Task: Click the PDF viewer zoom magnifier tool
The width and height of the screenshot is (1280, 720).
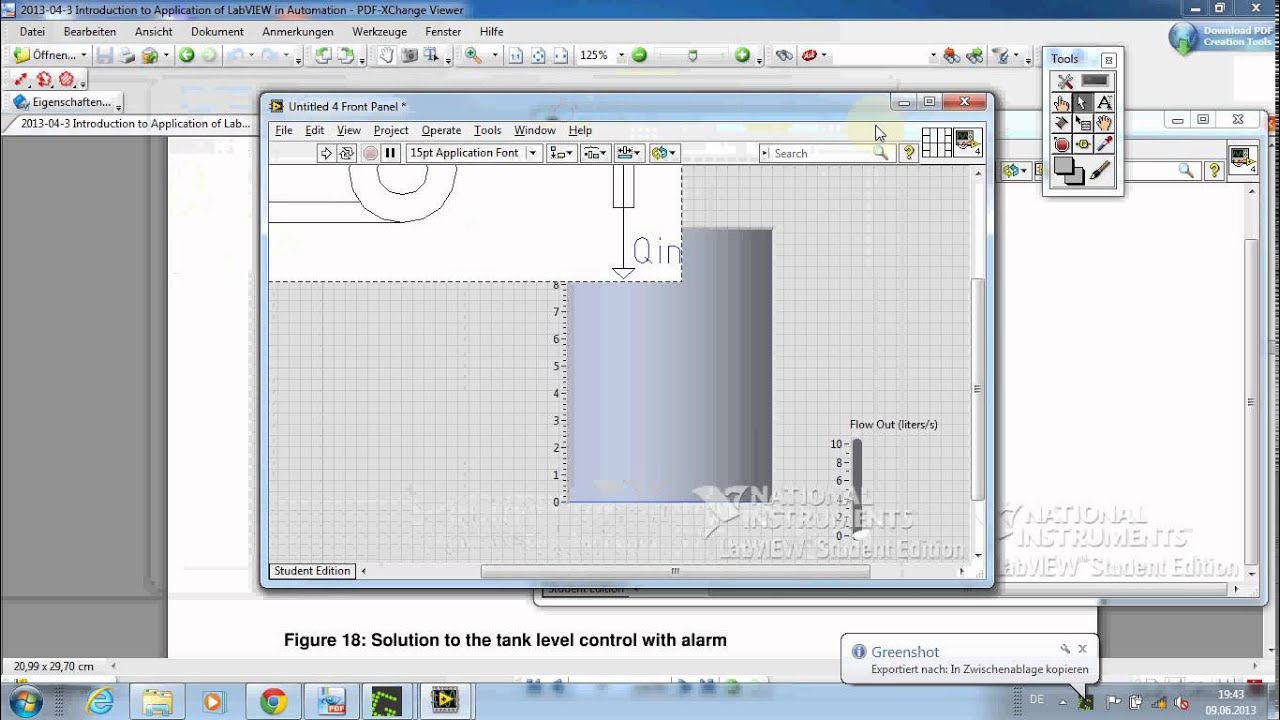Action: tap(473, 56)
